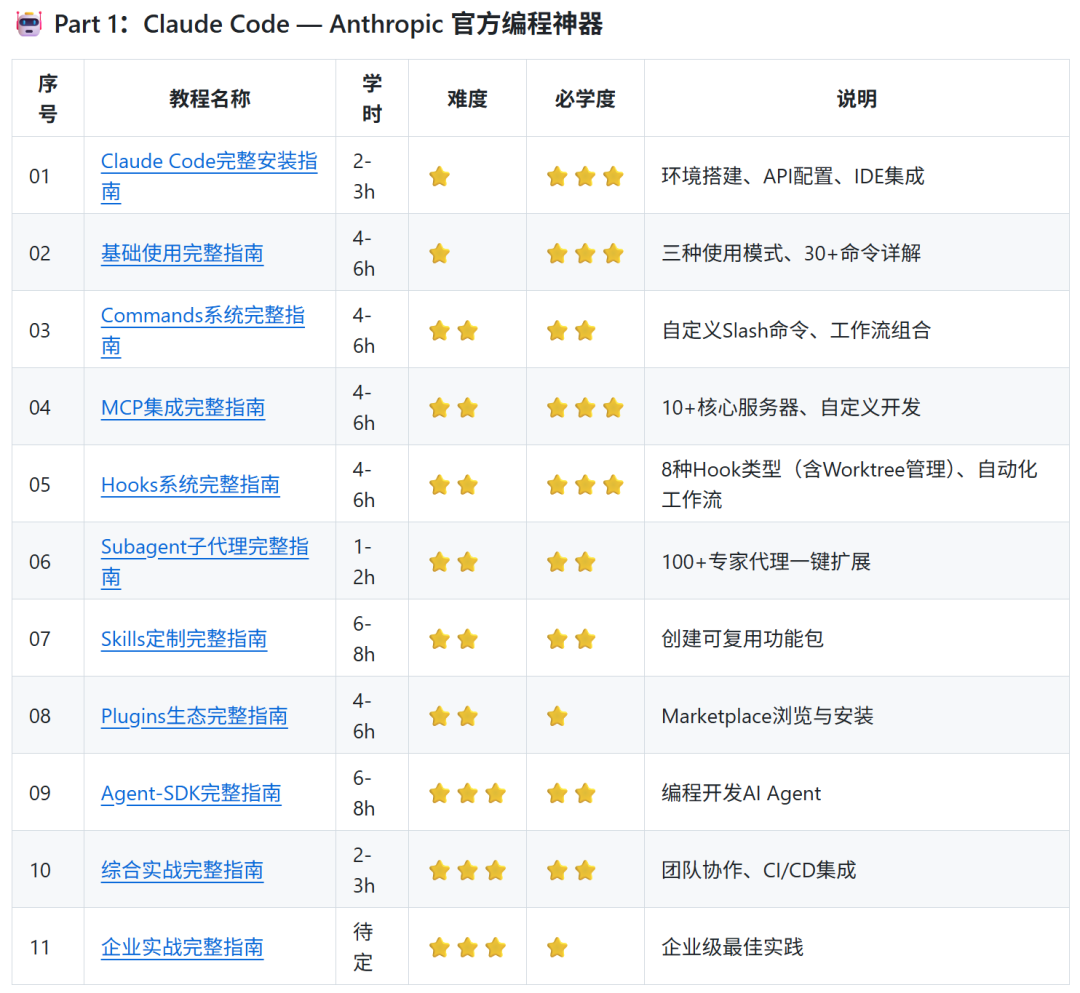Select the description 10+核心服务器、自定义开发

(x=791, y=408)
